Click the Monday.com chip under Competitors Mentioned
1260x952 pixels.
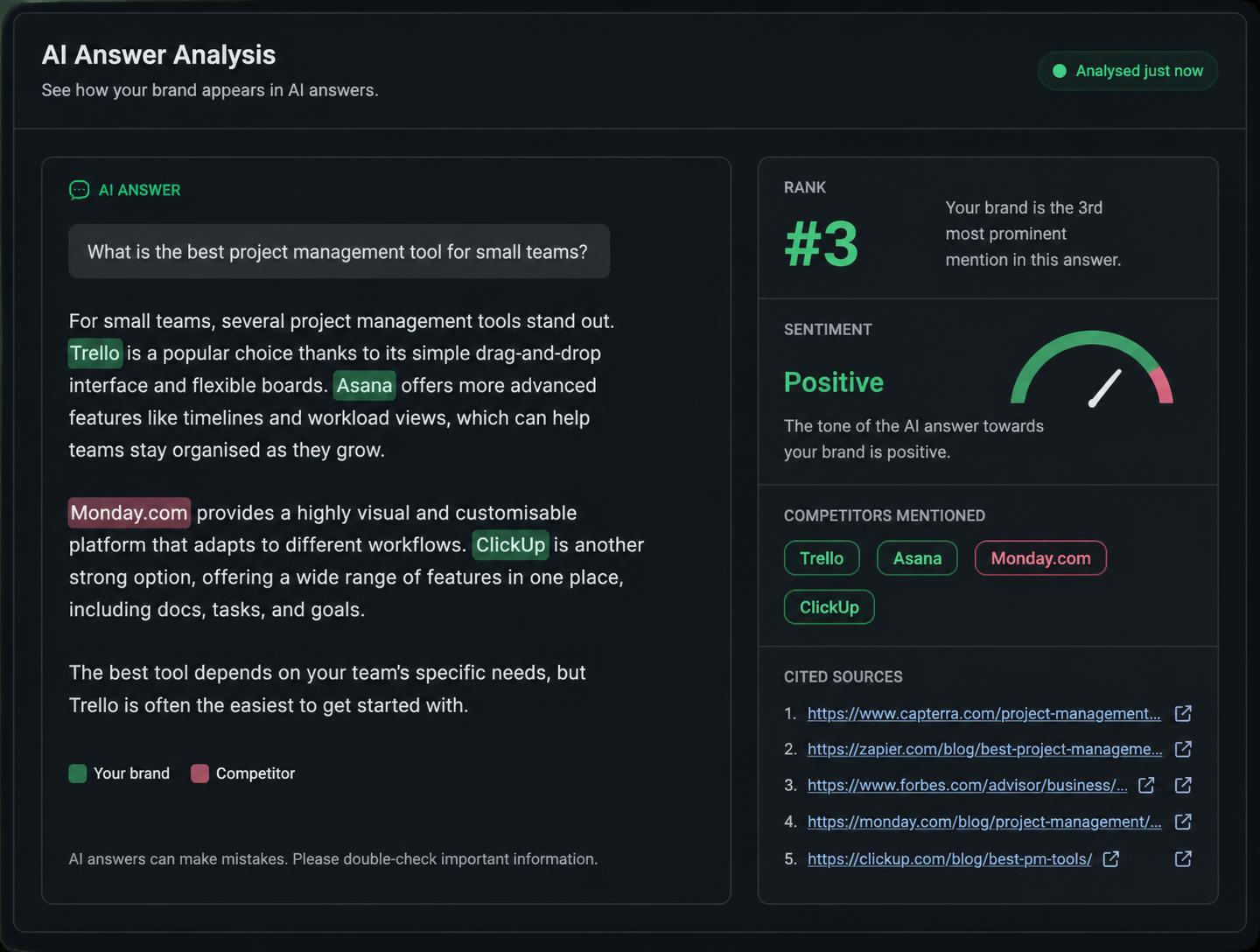coord(1040,558)
